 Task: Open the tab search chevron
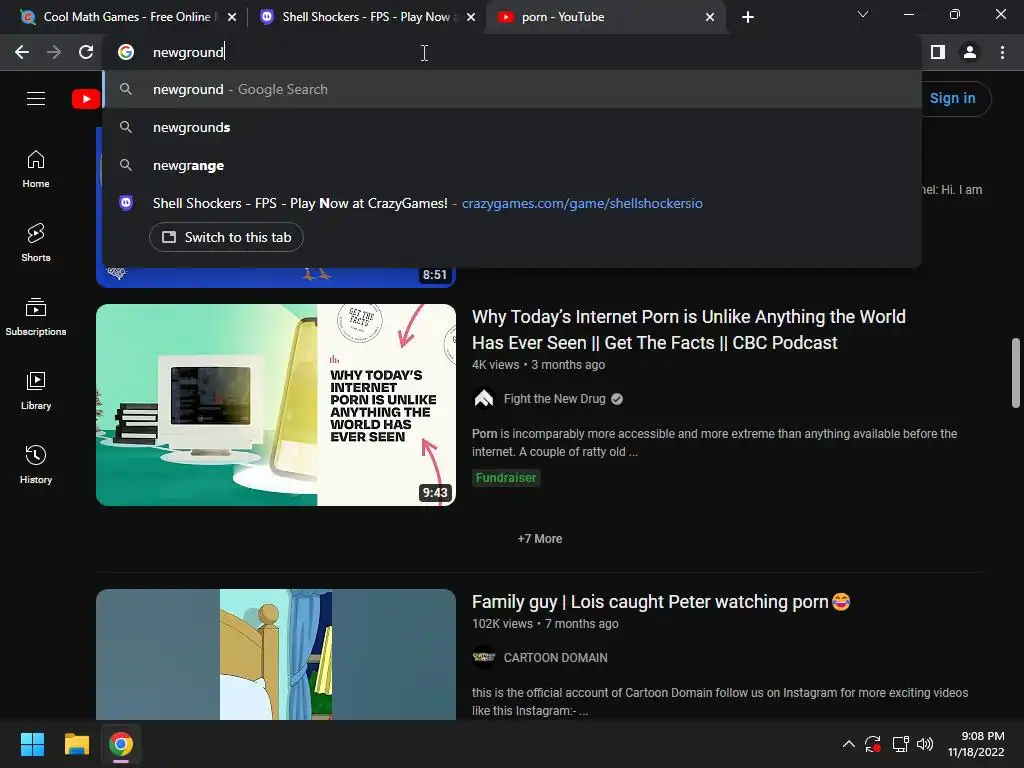tap(863, 14)
